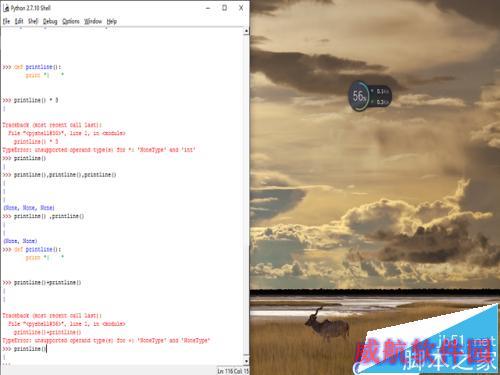Viewport: 500px width, 375px height.
Task: Minimize the Python 2.7.10 Shell window
Action: point(208,8)
